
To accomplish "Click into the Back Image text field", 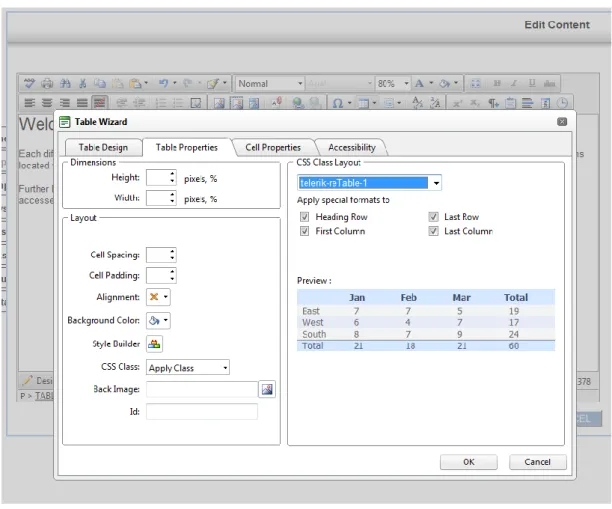I will click(202, 389).
